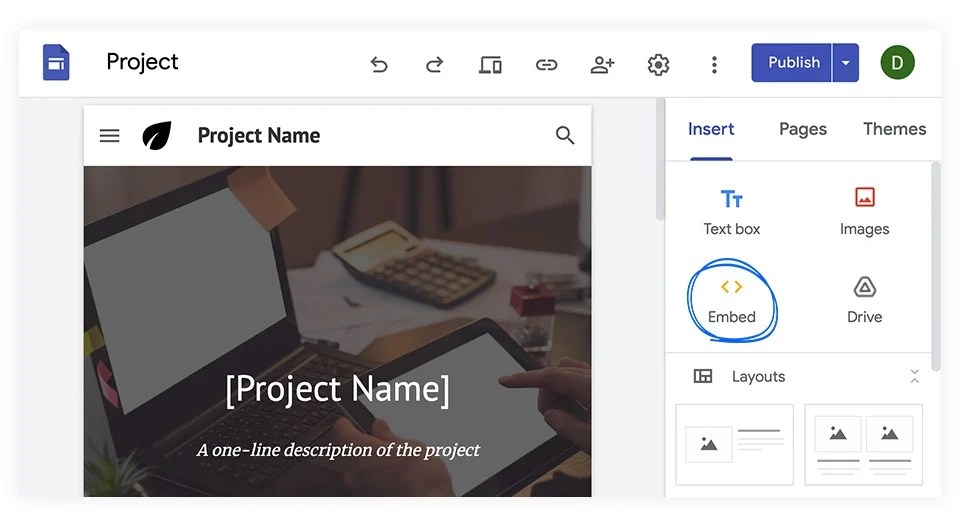
Task: Redo the last action
Action: tap(434, 64)
